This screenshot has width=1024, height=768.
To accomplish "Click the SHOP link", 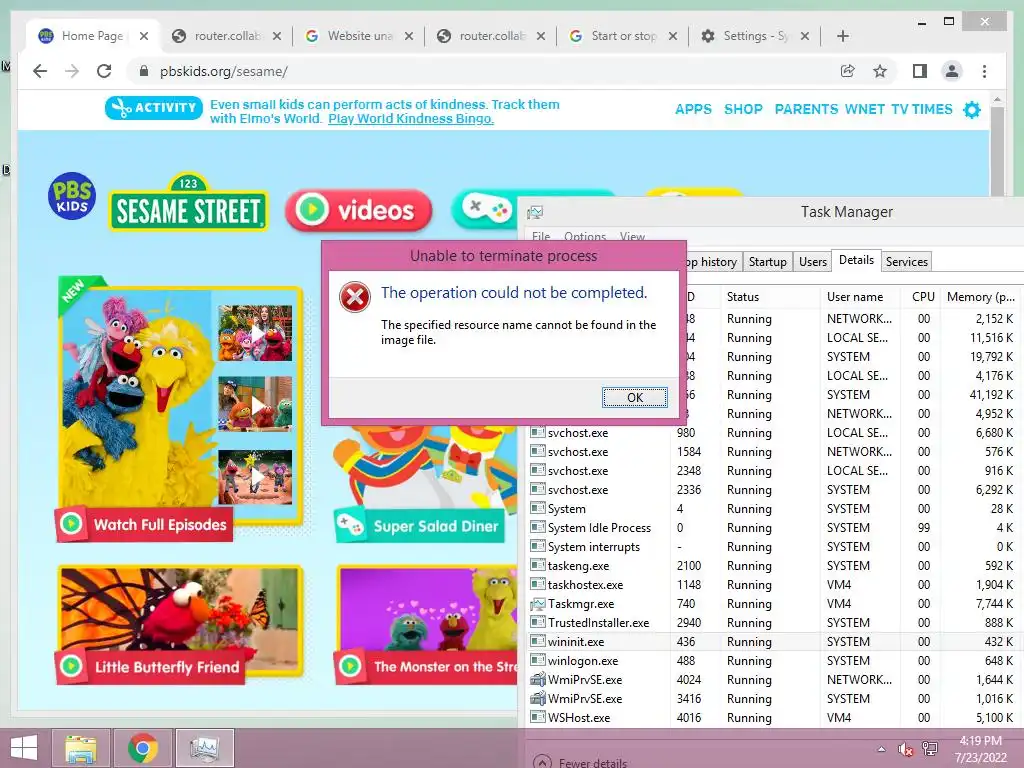I will 743,110.
